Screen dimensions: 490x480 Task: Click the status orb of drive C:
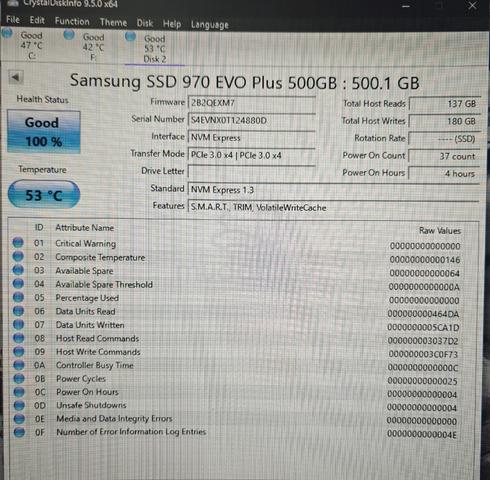point(7,33)
